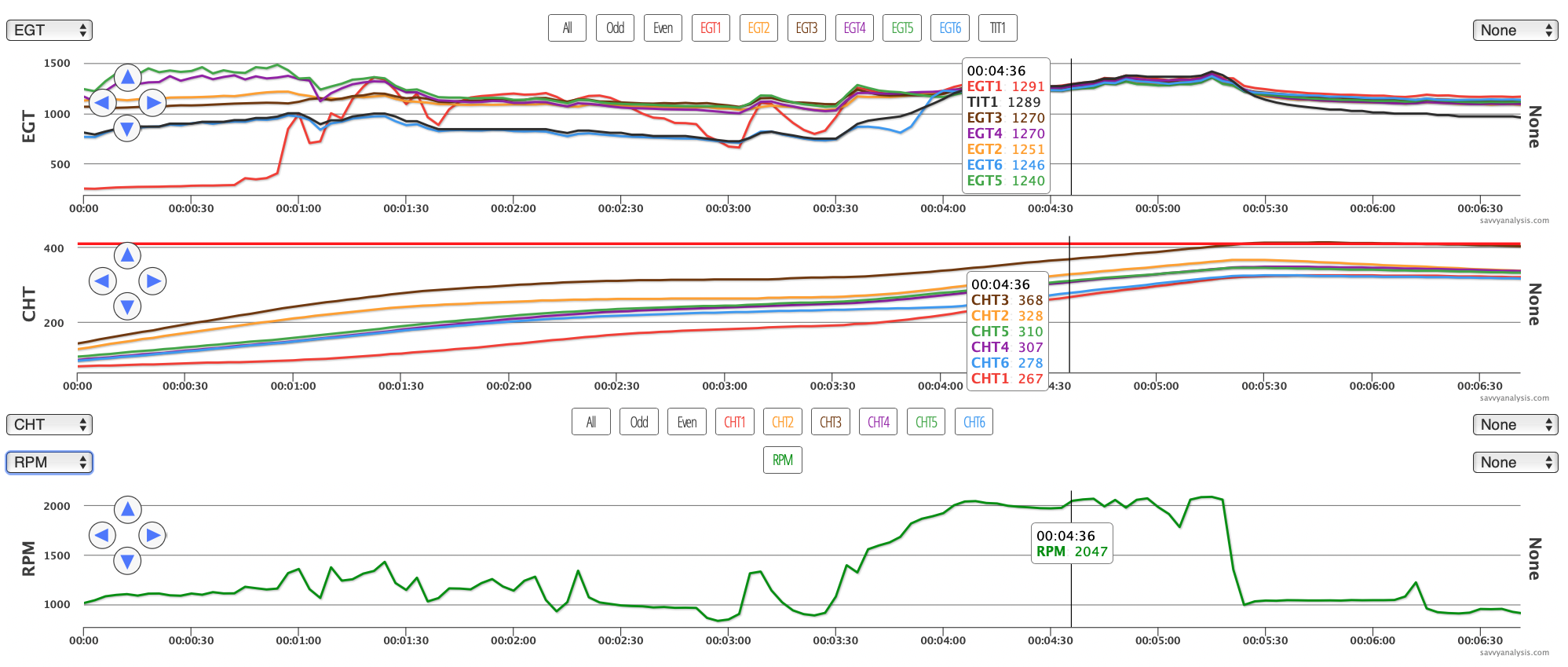1568x667 pixels.
Task: Pan CHT chart up arrow
Action: [127, 255]
